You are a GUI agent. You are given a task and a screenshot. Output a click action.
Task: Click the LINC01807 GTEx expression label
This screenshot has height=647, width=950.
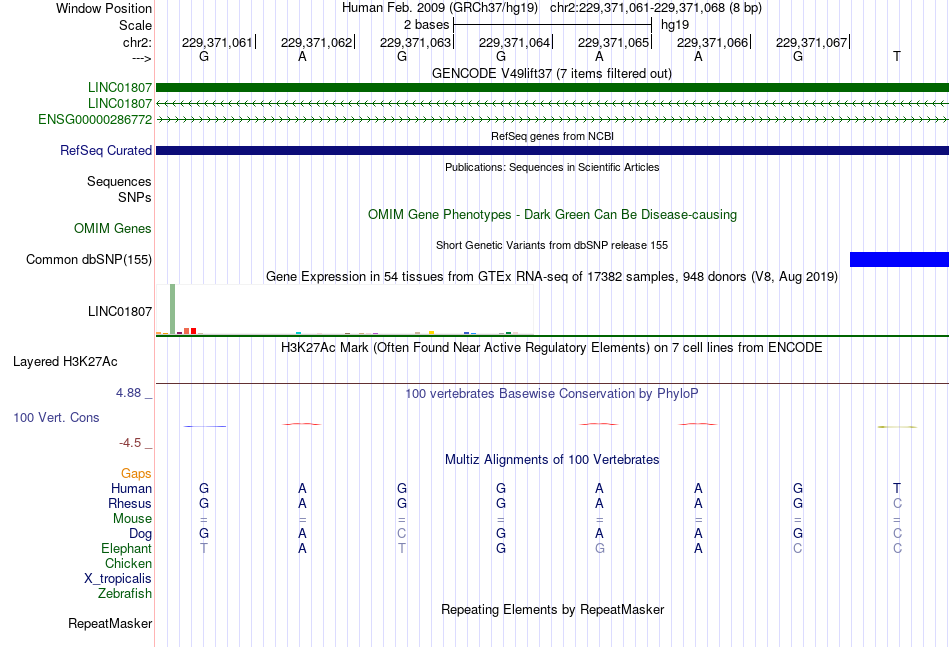pos(120,311)
